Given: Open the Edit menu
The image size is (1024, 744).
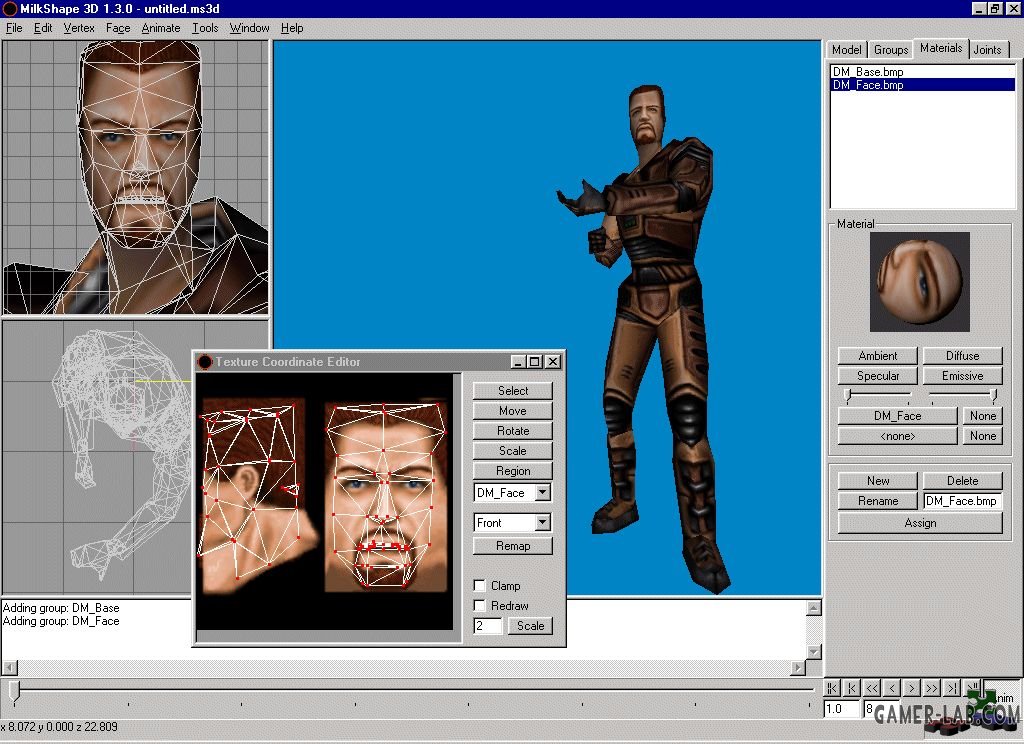Looking at the screenshot, I should click(43, 28).
